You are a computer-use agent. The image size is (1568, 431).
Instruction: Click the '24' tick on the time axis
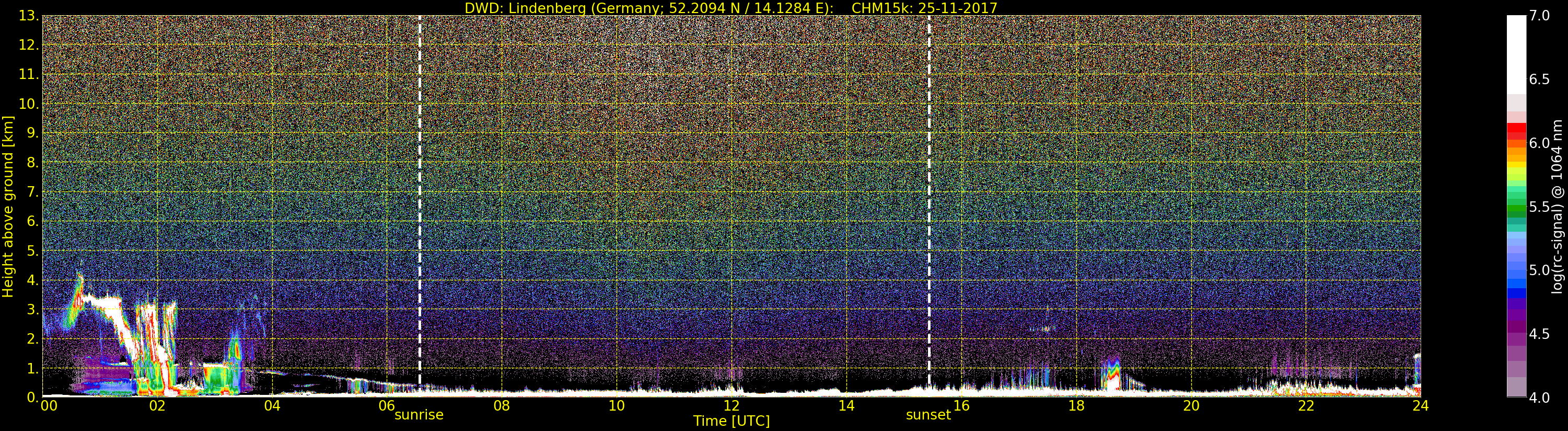[x=1420, y=405]
